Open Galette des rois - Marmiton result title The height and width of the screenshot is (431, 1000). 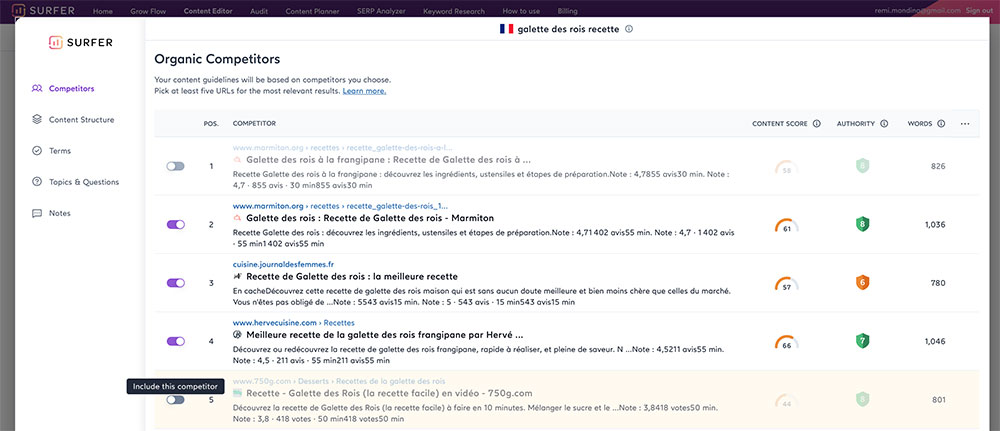370,218
